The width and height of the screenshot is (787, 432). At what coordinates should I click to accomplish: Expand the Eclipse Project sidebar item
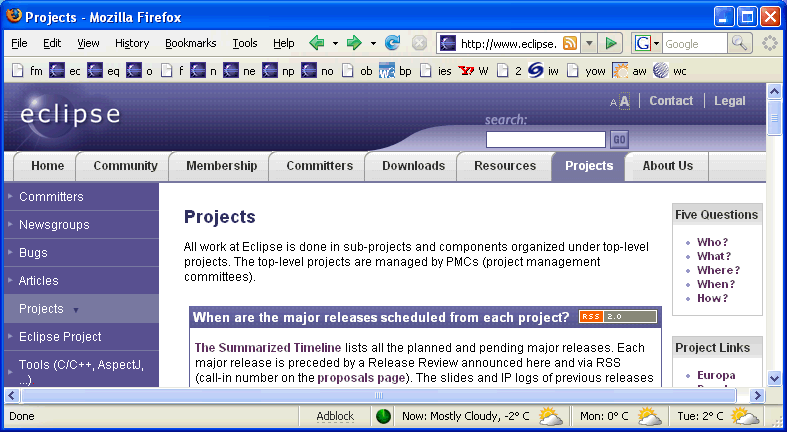pos(10,336)
